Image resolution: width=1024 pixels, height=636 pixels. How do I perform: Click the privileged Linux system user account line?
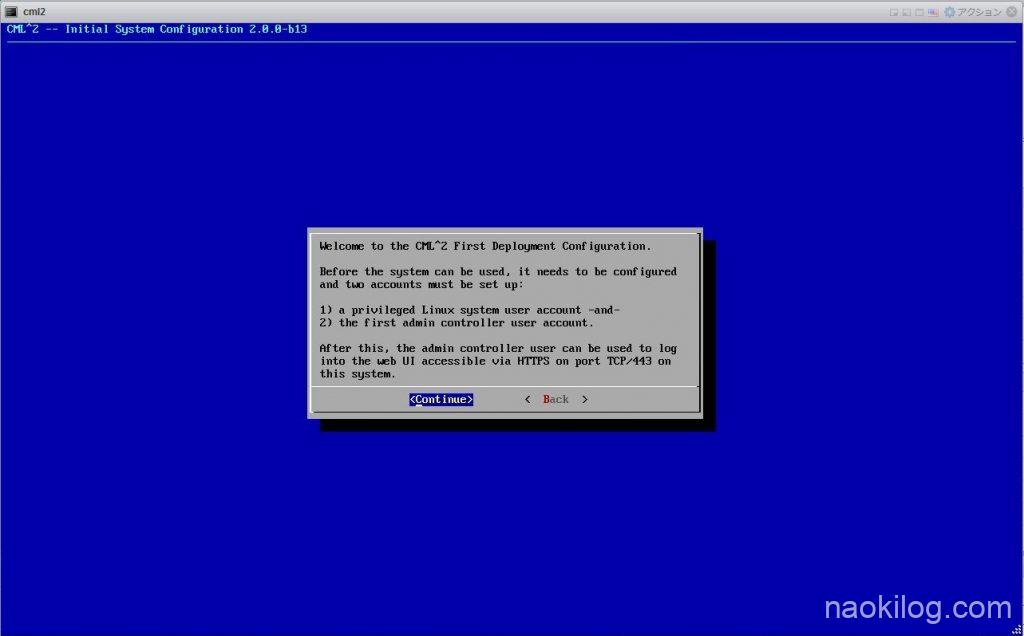[470, 310]
